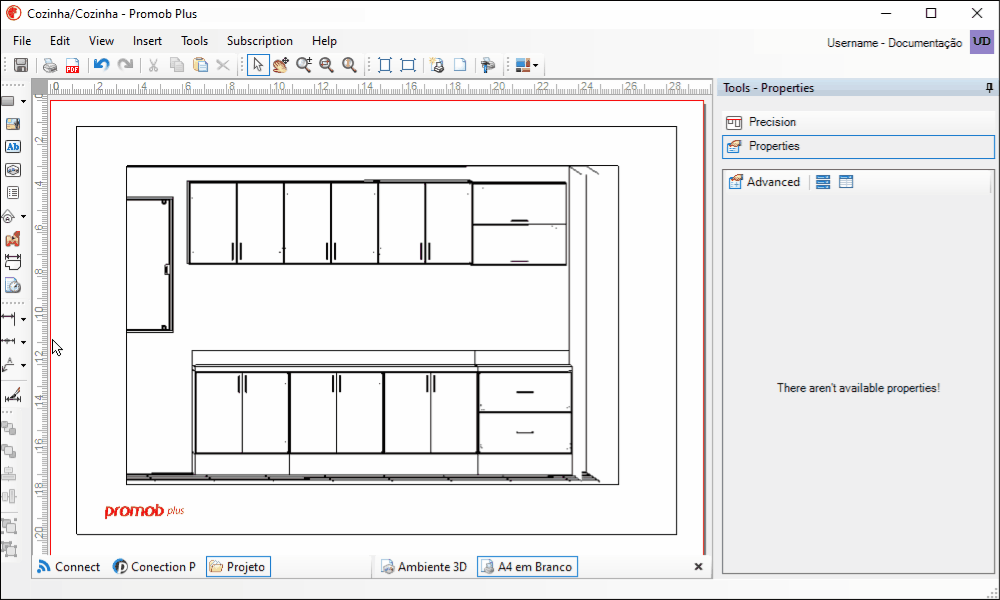The height and width of the screenshot is (600, 1000).
Task: Click the Cut scissors icon
Action: point(153,65)
